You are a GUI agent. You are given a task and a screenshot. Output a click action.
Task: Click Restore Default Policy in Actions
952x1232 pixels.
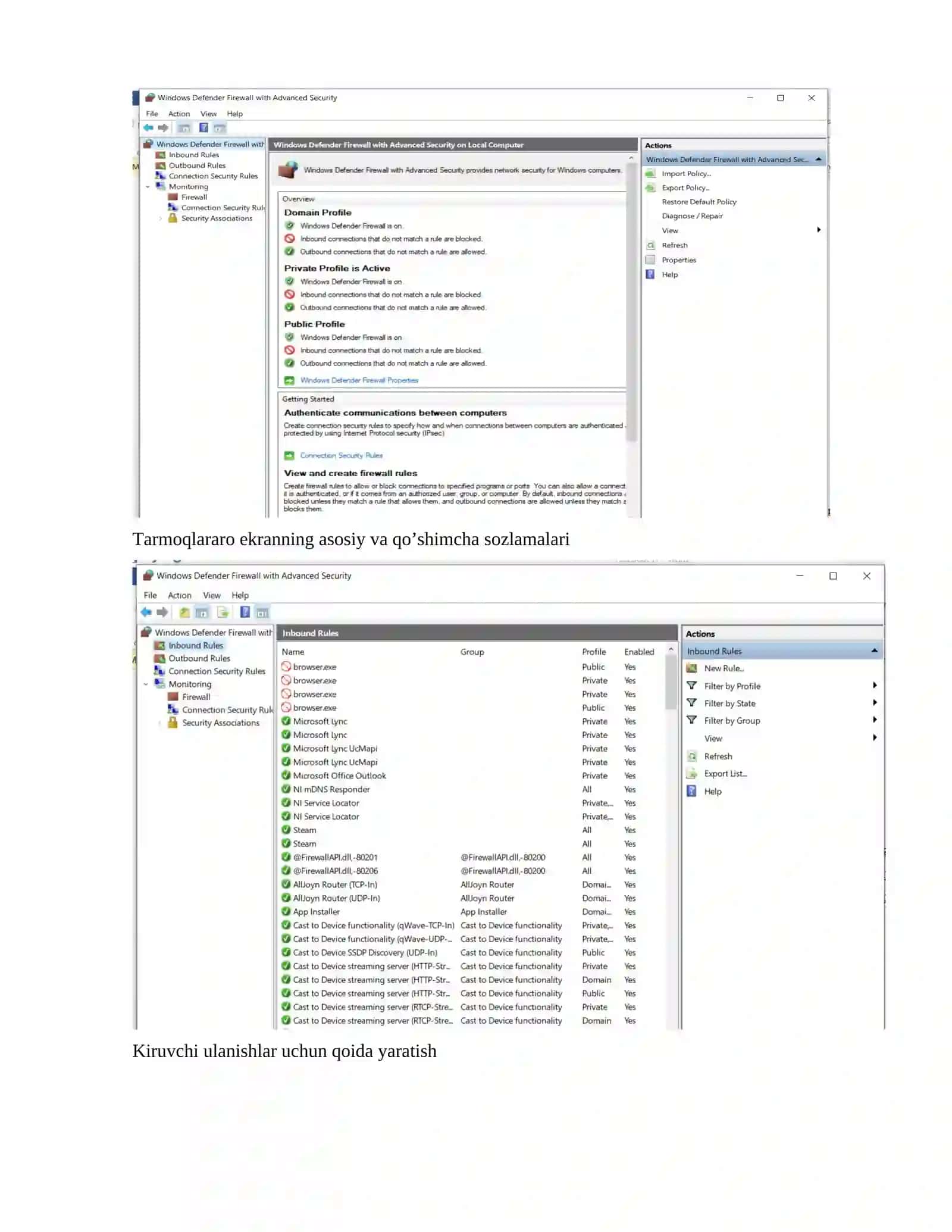[x=699, y=202]
